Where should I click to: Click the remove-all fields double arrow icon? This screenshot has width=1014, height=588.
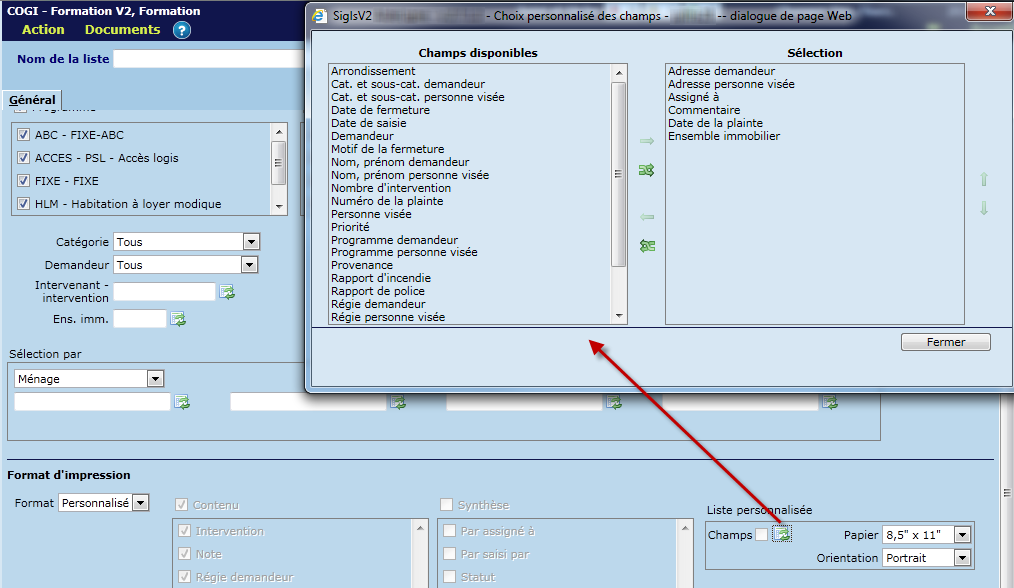pyautogui.click(x=646, y=246)
